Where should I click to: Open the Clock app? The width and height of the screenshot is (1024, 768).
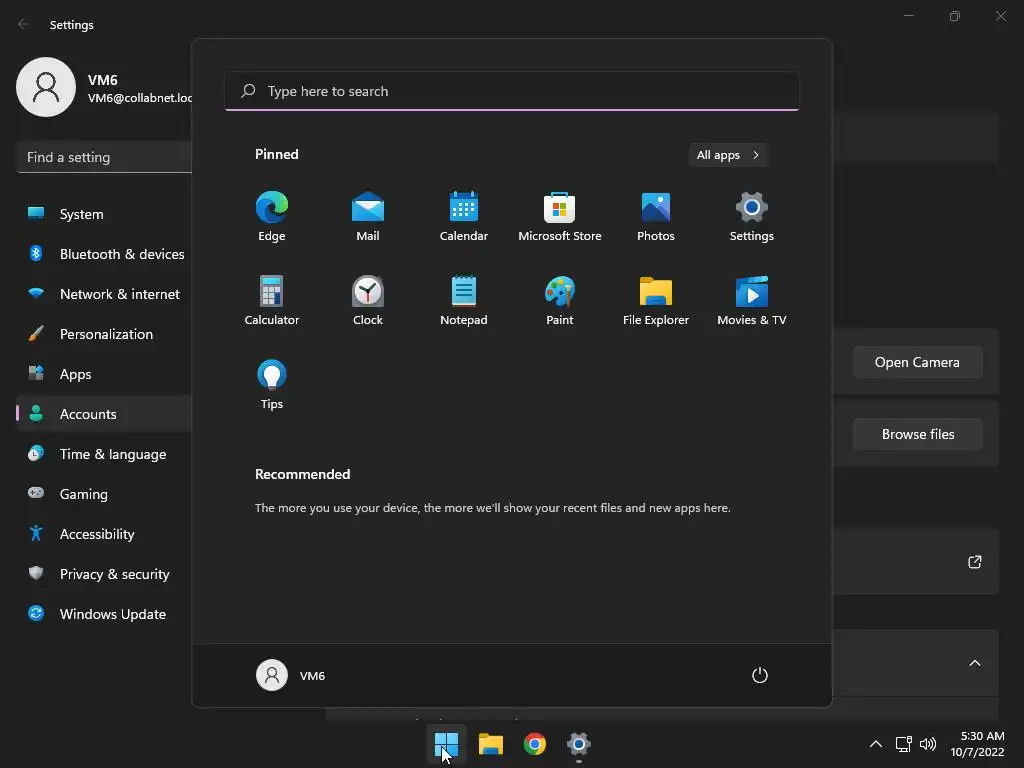[368, 300]
